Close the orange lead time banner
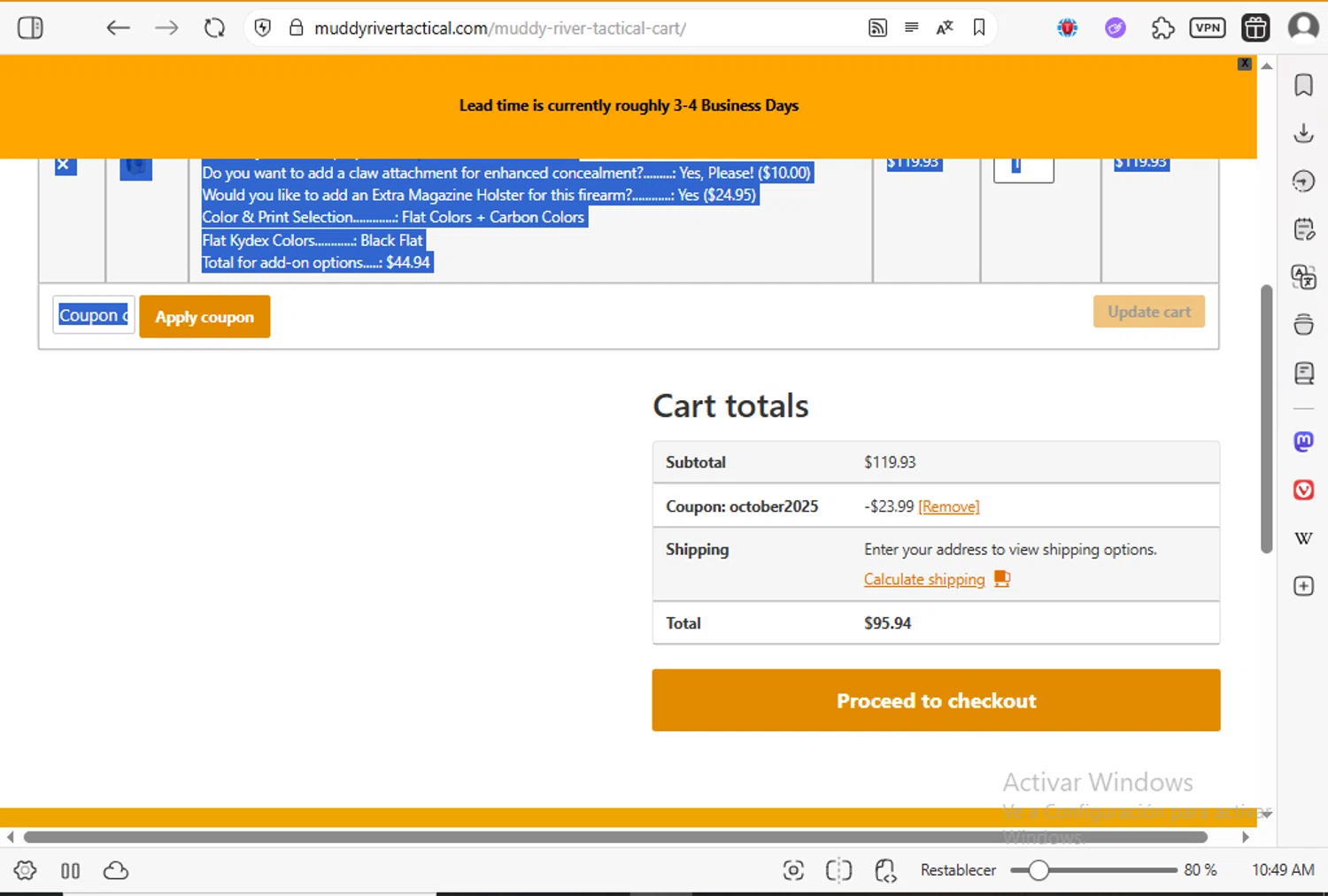Image resolution: width=1328 pixels, height=896 pixels. [1245, 64]
